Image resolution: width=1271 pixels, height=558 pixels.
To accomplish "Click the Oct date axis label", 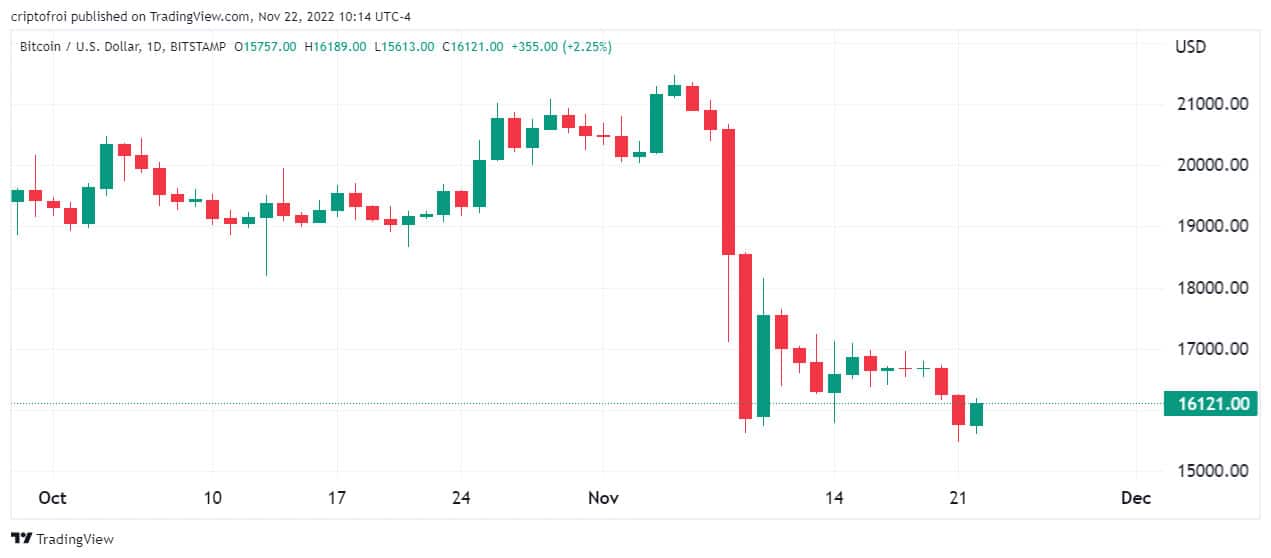I will [52, 498].
